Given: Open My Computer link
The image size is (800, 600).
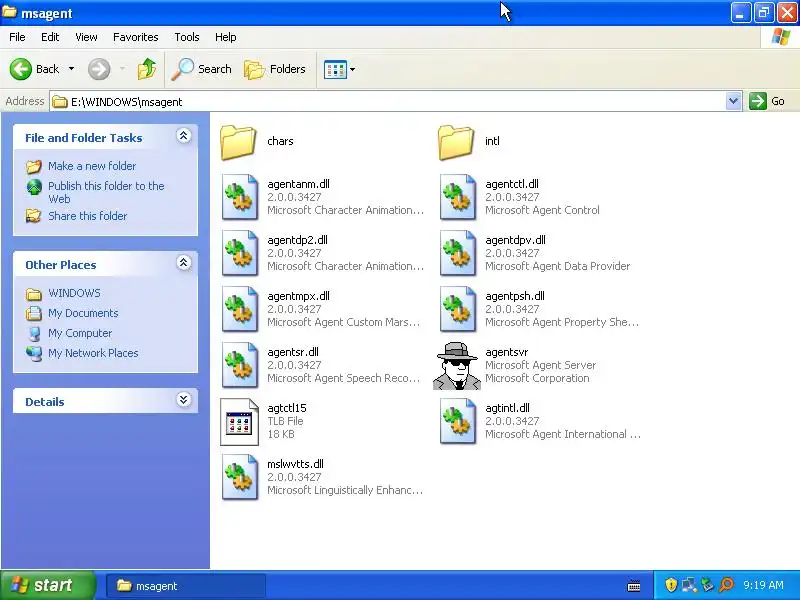Looking at the screenshot, I should point(80,333).
